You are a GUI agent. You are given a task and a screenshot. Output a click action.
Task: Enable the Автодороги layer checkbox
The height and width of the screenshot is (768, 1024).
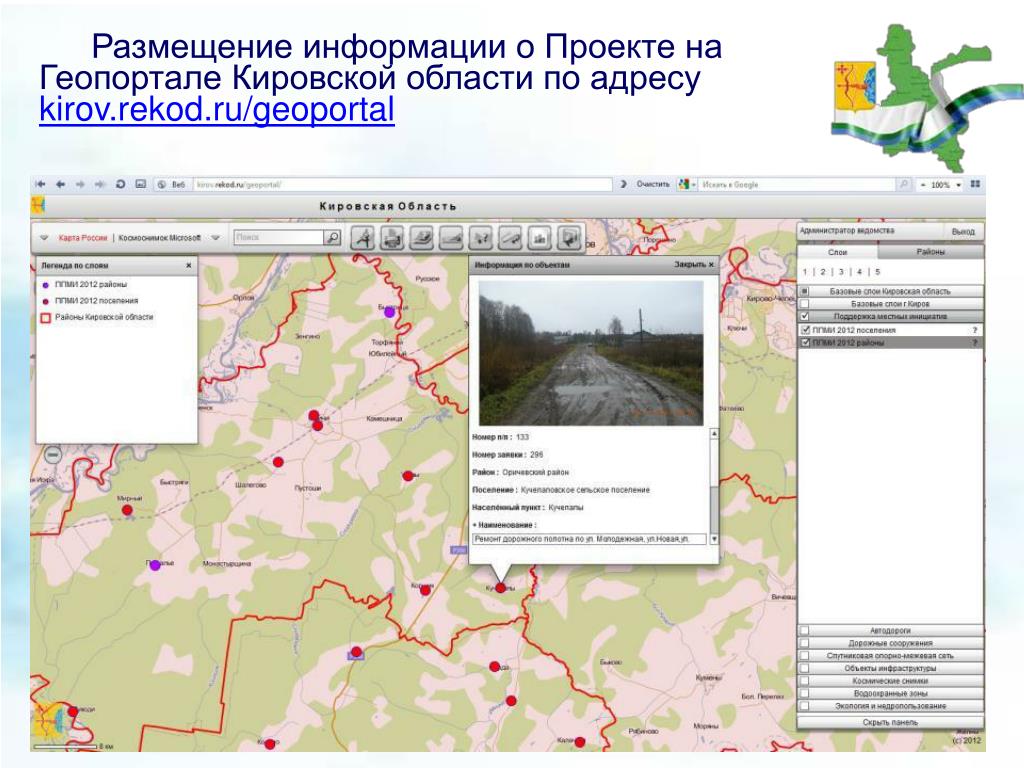(x=805, y=631)
